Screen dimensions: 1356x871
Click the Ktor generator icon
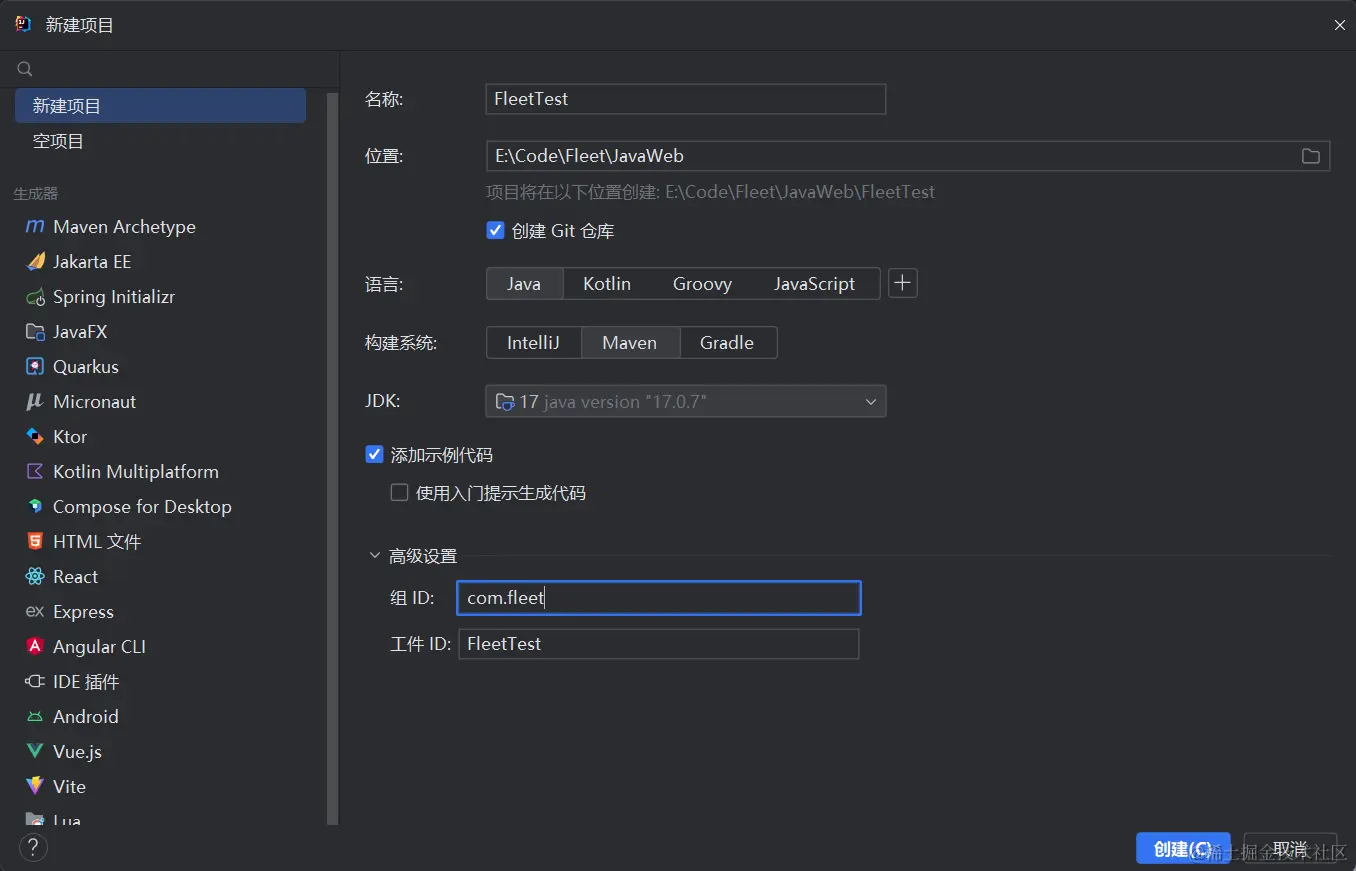pos(35,437)
